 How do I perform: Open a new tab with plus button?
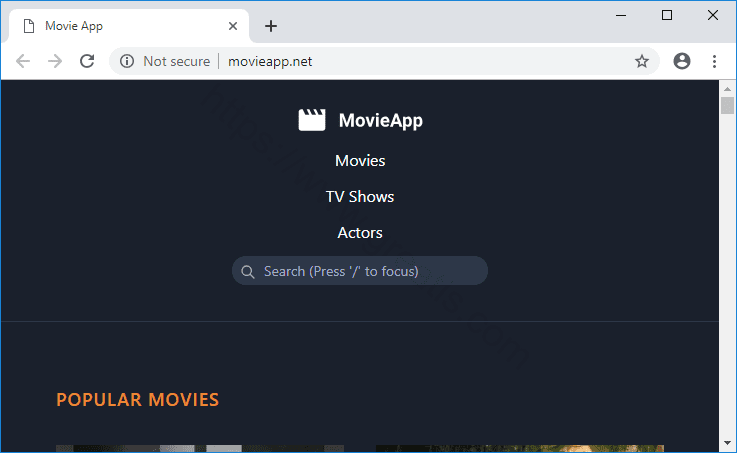[271, 26]
